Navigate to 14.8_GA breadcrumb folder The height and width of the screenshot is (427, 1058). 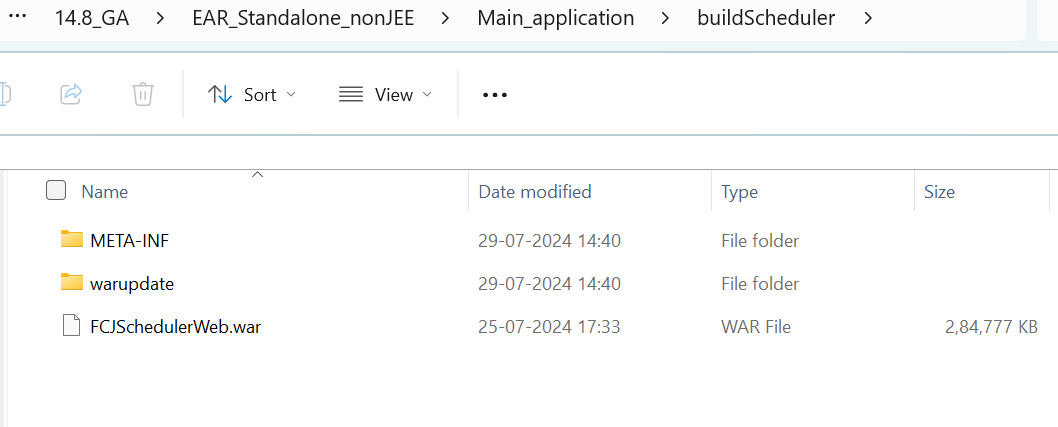98,17
